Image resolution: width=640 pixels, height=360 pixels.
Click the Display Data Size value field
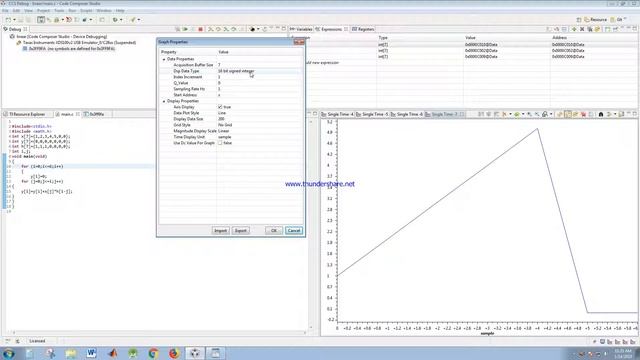click(x=260, y=119)
